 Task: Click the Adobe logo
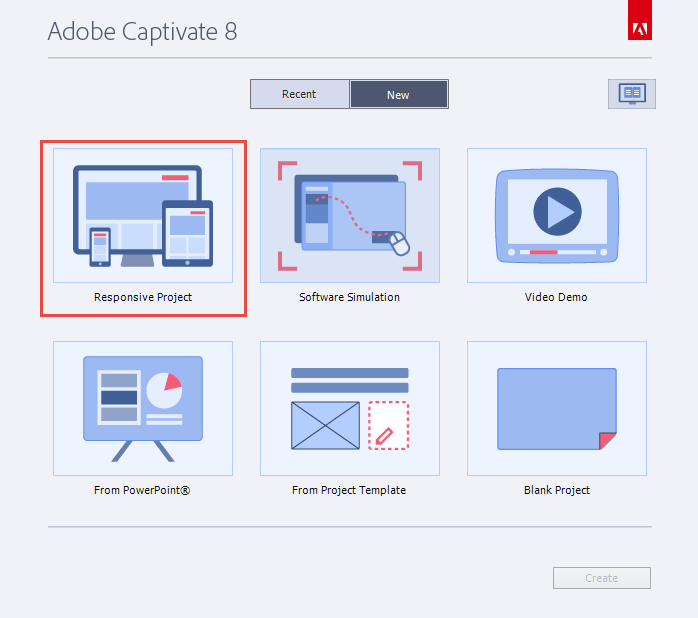[x=640, y=20]
